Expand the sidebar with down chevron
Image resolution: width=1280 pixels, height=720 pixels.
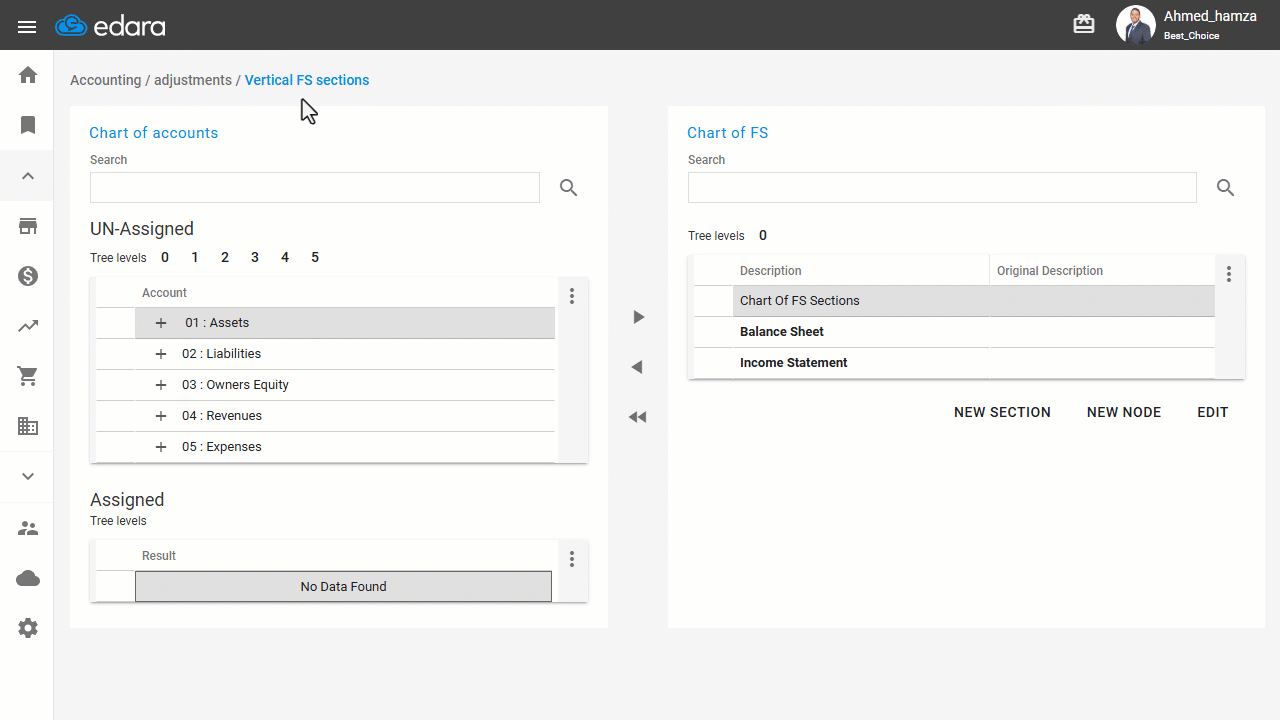coord(28,477)
